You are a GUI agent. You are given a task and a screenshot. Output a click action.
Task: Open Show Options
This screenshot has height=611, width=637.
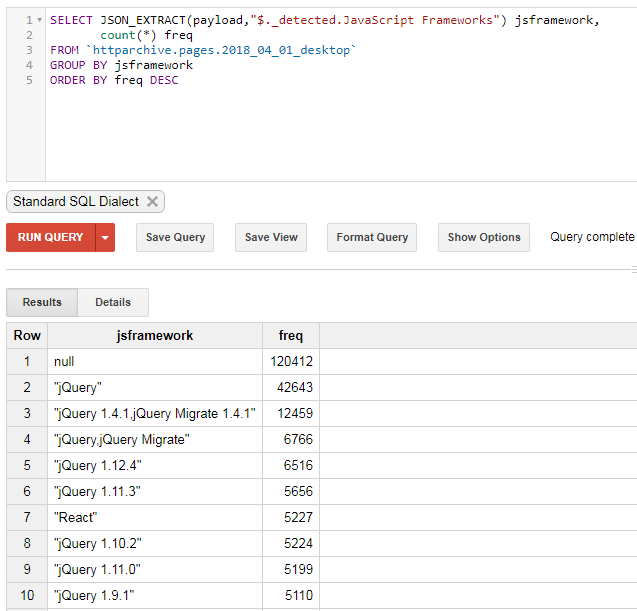[x=484, y=237]
